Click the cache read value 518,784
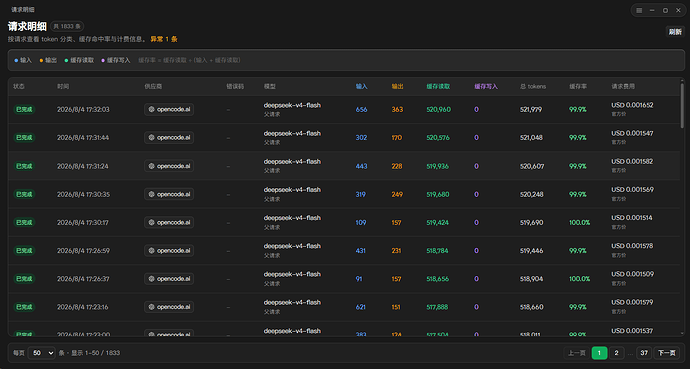Viewport: 690px width, 369px height. [x=437, y=251]
